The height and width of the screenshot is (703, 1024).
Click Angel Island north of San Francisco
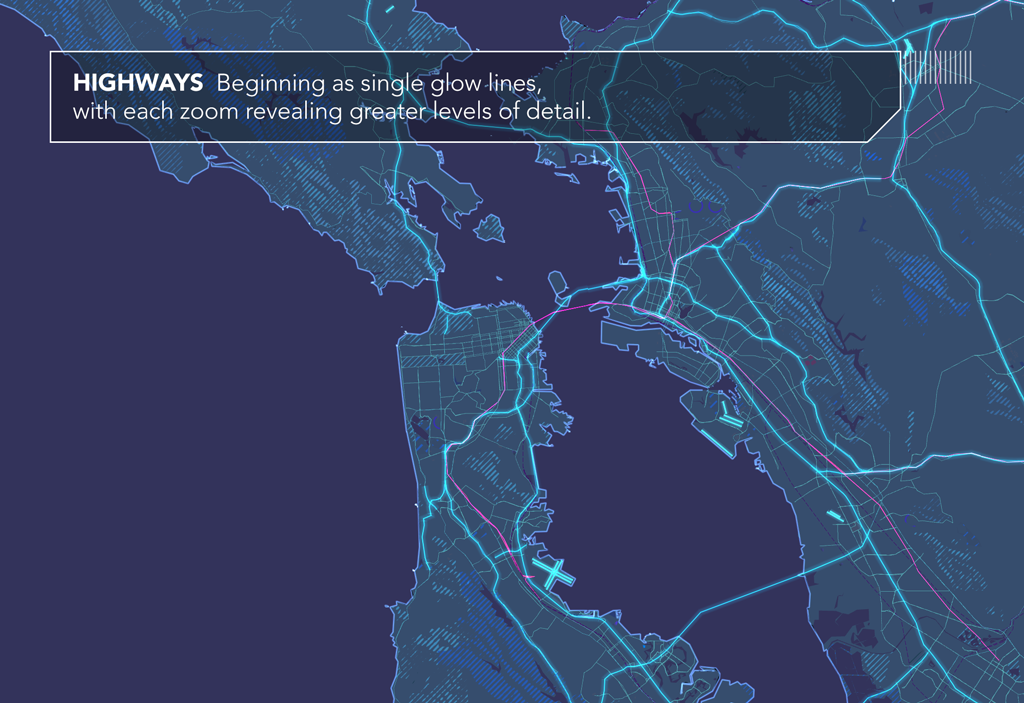coord(490,229)
